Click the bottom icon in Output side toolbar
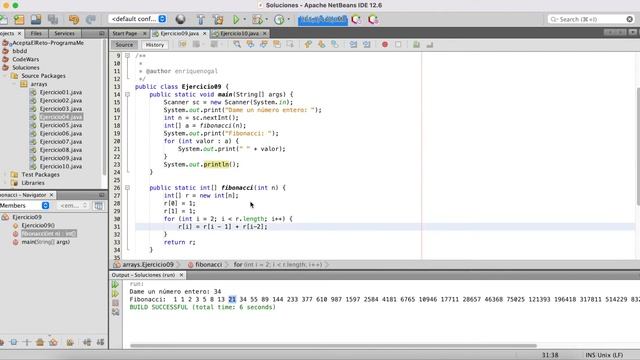Image resolution: width=640 pixels, height=360 pixels. (x=116, y=312)
